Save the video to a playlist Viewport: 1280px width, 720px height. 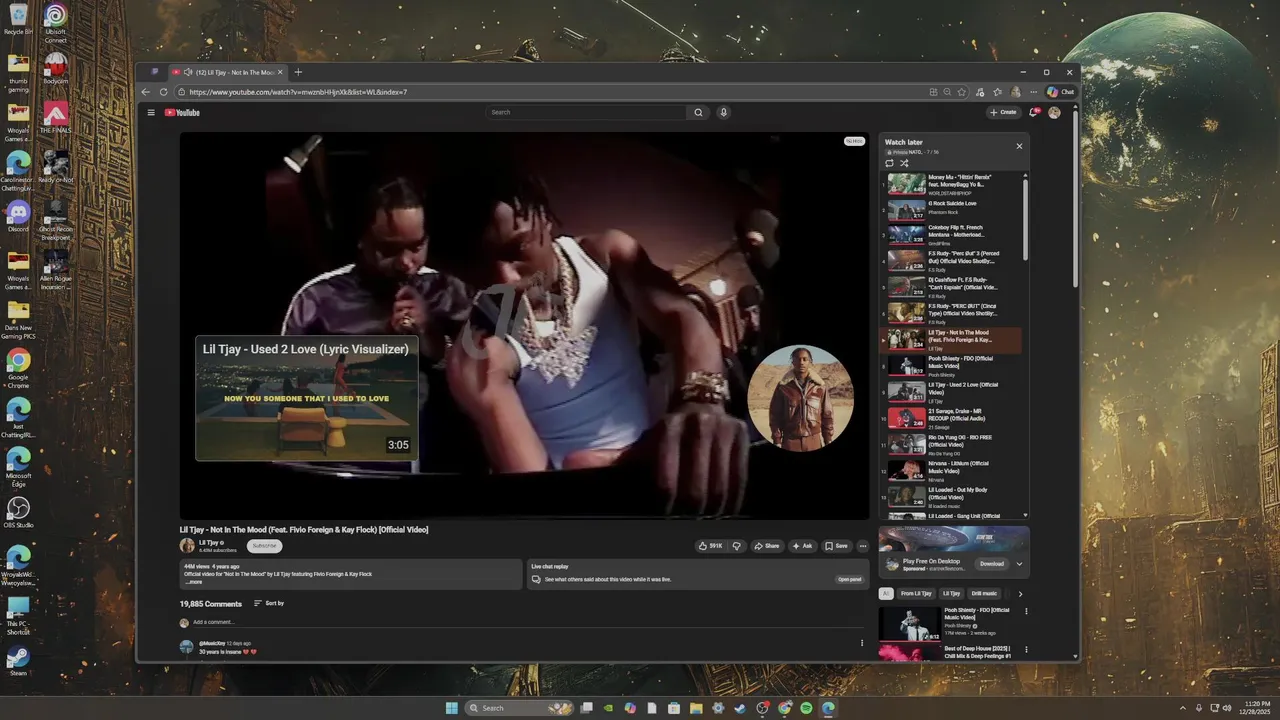[836, 546]
